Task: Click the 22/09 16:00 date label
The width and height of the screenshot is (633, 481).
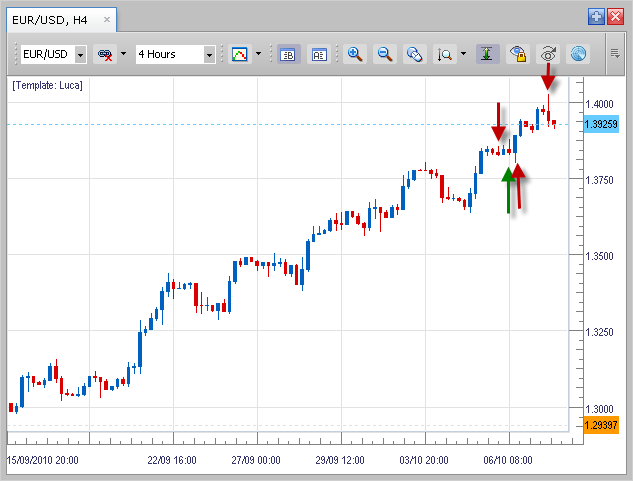Action: point(172,460)
